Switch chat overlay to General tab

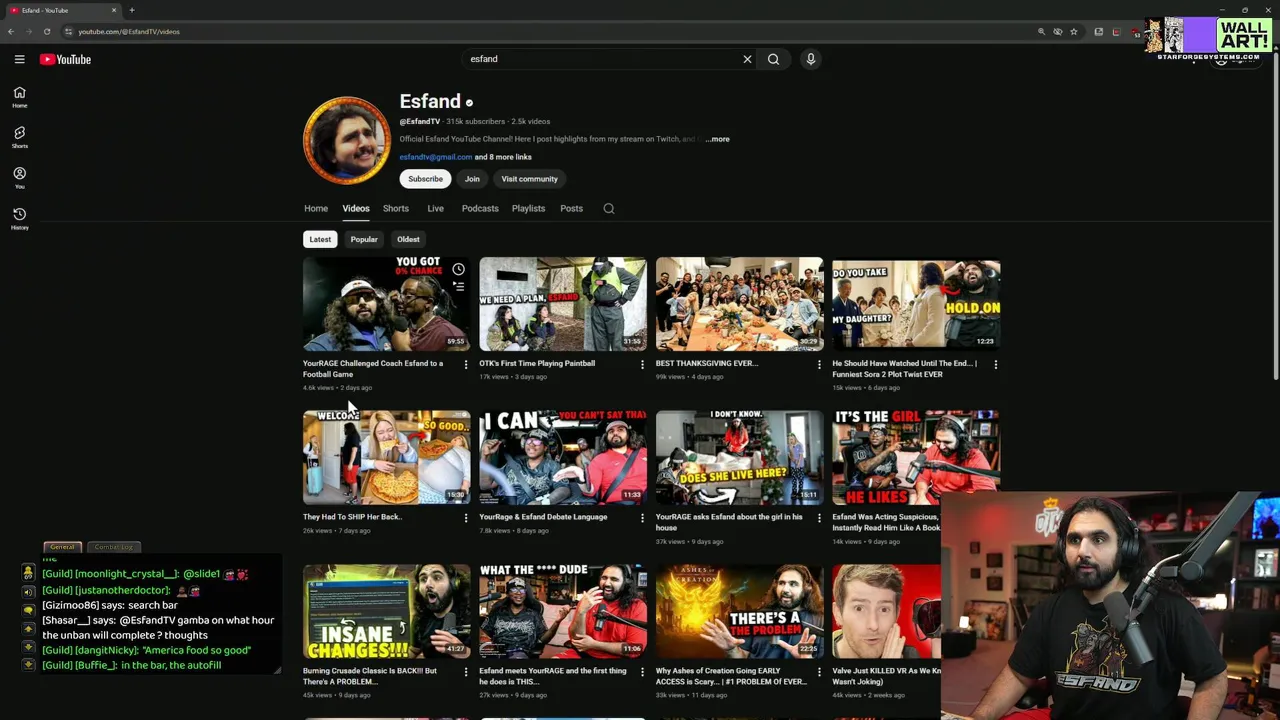click(x=62, y=547)
